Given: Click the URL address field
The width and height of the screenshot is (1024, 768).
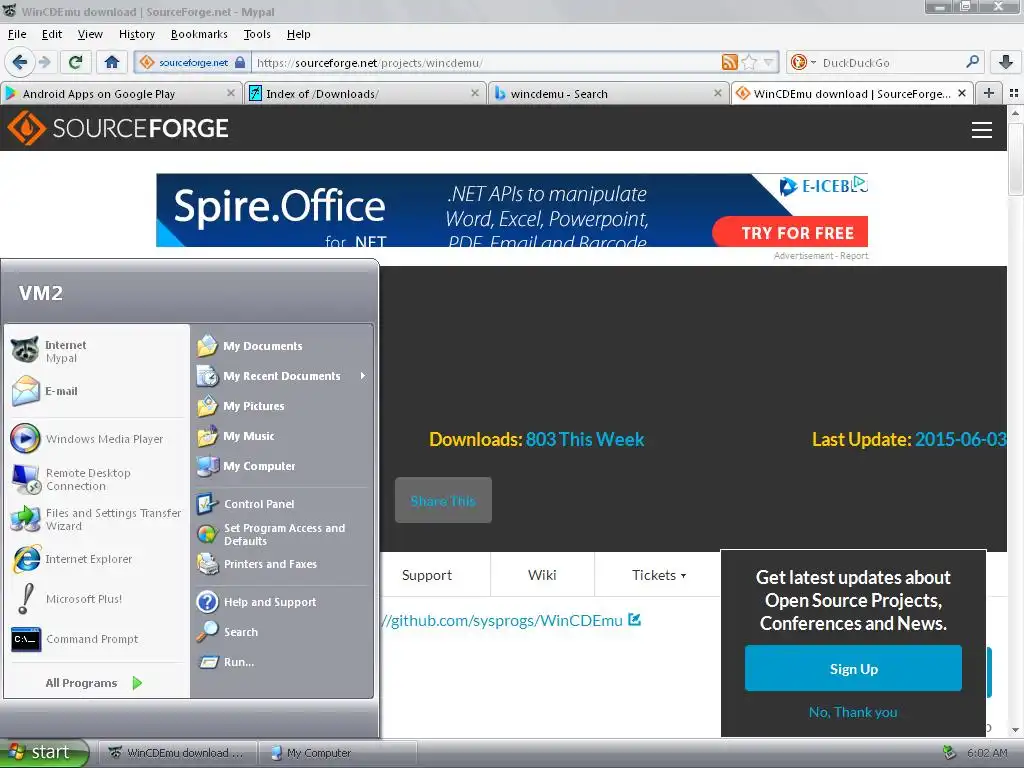Looking at the screenshot, I should click(487, 62).
